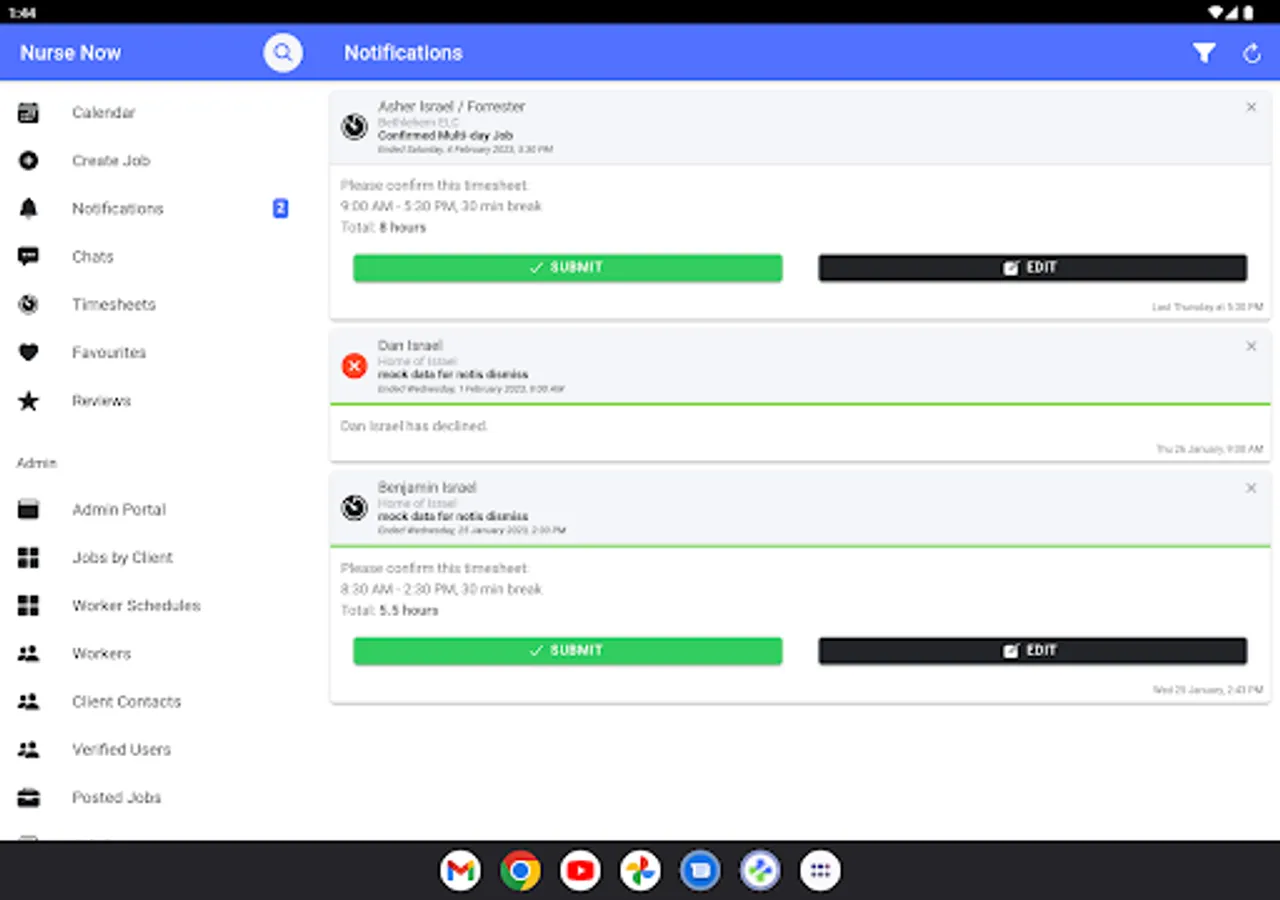
Task: Click the Calendar icon in sidebar
Action: coord(28,113)
